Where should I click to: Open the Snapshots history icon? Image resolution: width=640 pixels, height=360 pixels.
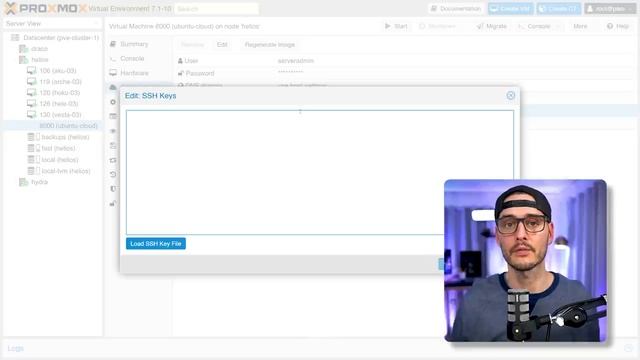coord(113,174)
